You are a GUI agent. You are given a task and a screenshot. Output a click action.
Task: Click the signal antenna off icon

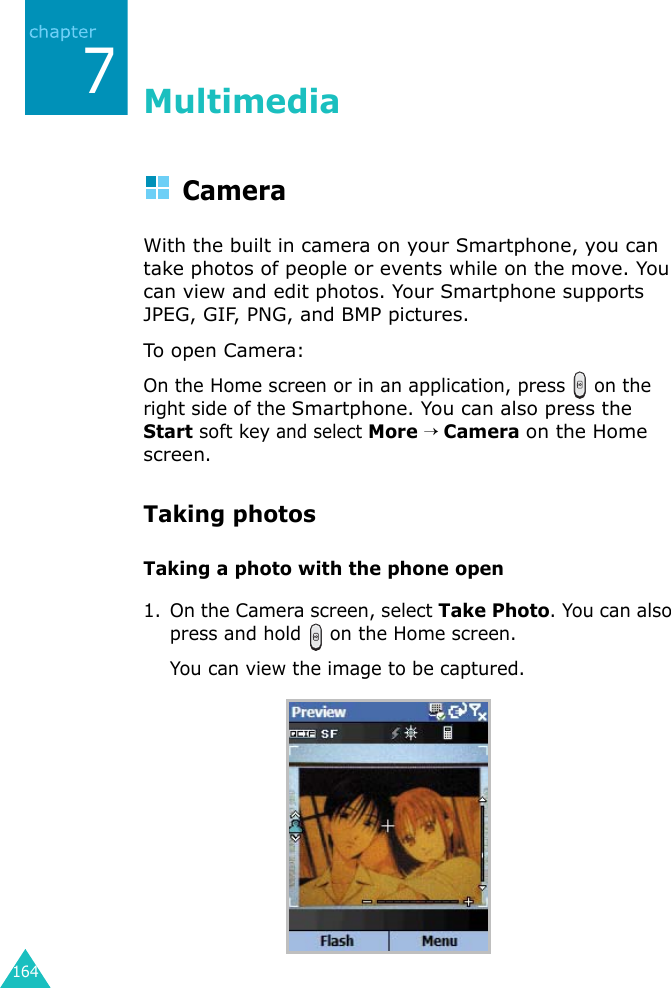click(x=478, y=712)
